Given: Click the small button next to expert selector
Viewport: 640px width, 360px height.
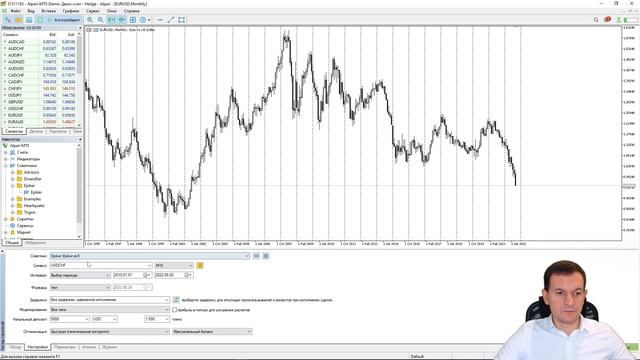Looking at the screenshot, I should (256, 256).
